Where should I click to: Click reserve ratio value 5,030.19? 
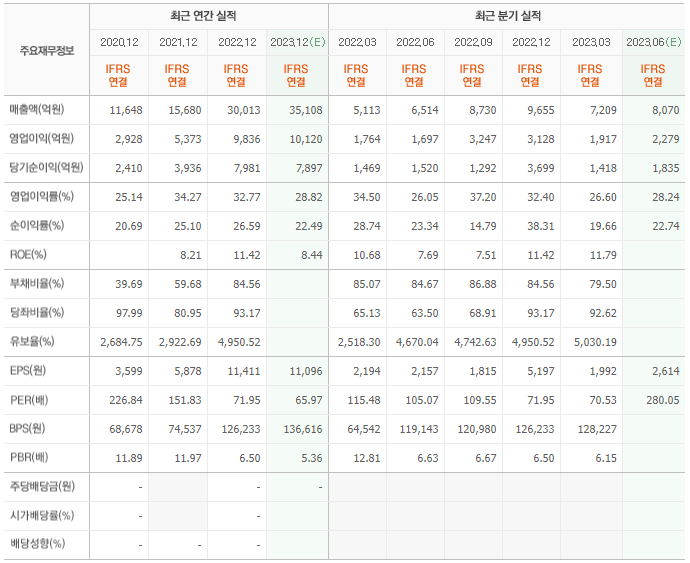(595, 342)
